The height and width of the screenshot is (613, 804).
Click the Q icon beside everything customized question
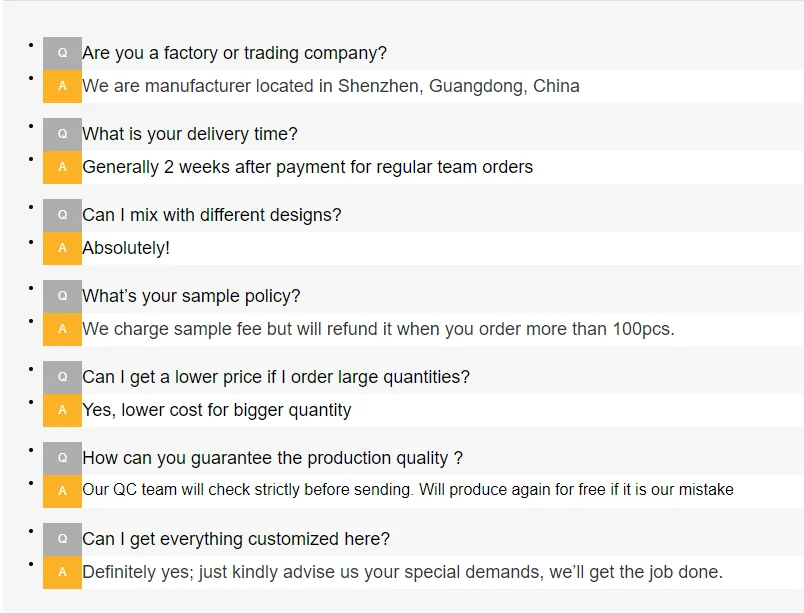[x=62, y=539]
